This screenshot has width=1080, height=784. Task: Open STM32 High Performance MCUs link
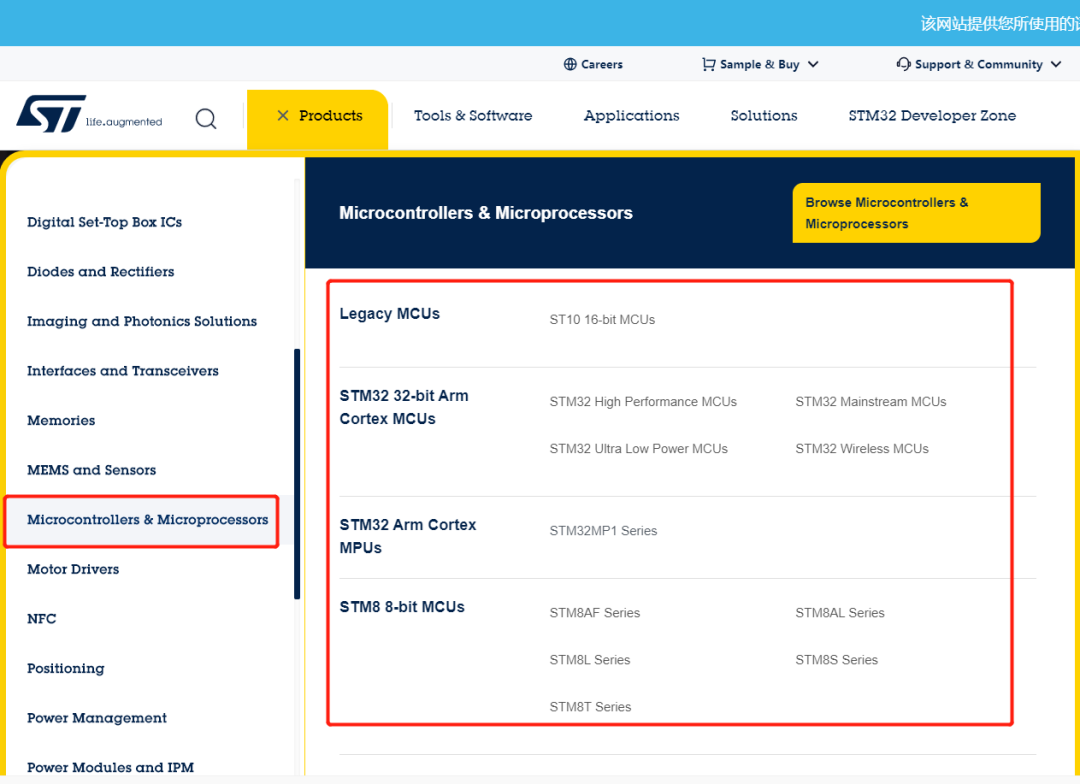coord(643,402)
